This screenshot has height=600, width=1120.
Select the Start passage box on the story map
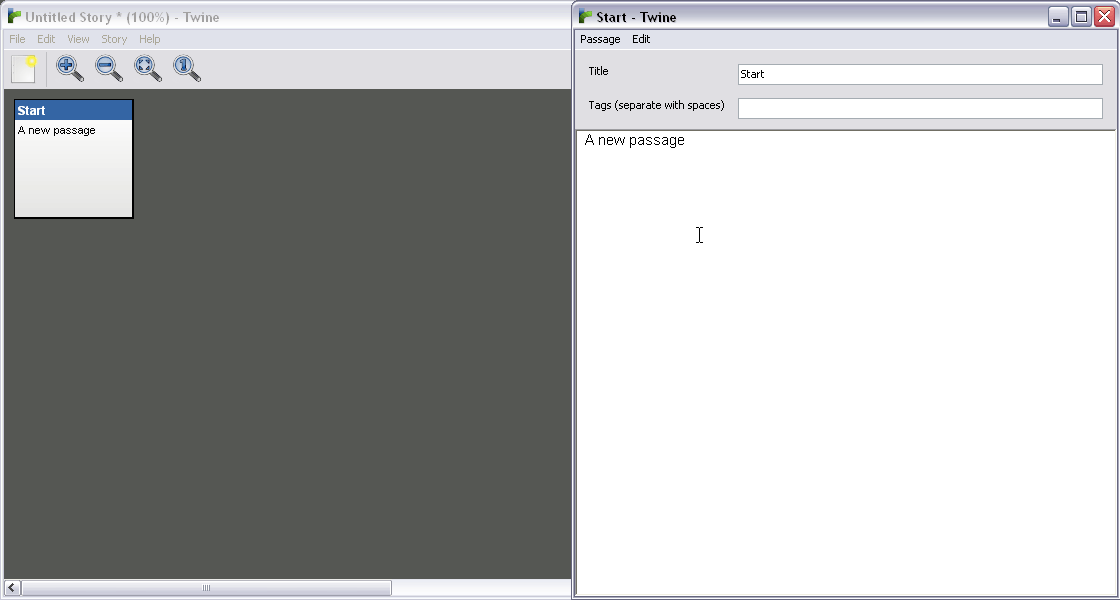[73, 158]
